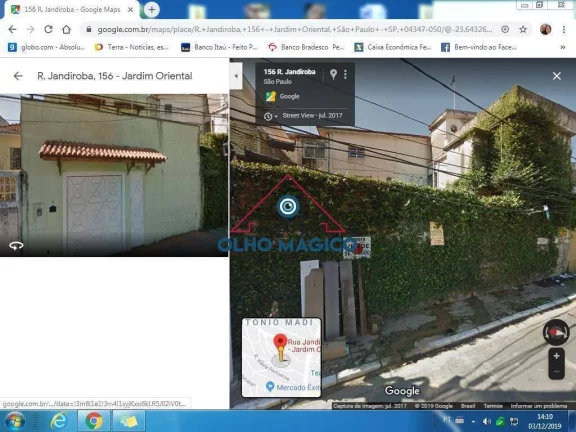576x432 pixels.
Task: Click the green shield tray icon
Action: [500, 421]
